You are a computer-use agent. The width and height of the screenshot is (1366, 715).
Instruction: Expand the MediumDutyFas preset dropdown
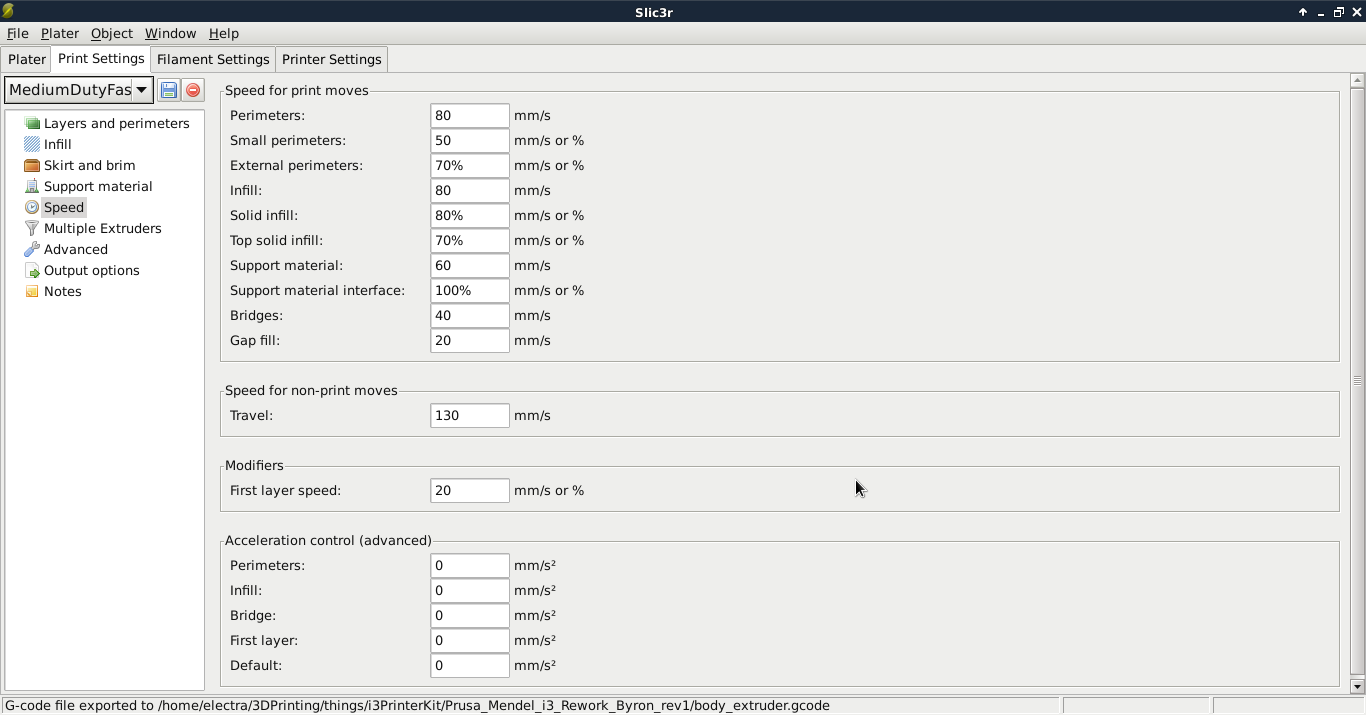click(141, 90)
